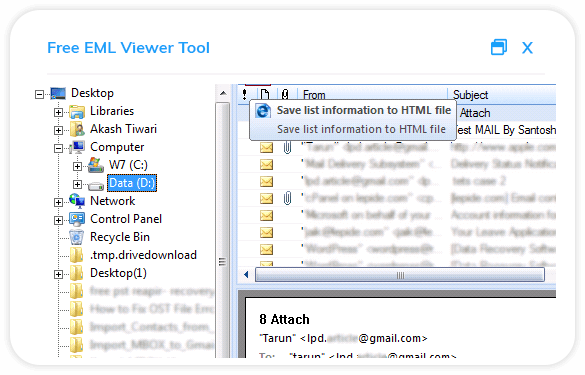Collapse the Computer tree node
Screen dimensions: 585x375
(x=58, y=148)
